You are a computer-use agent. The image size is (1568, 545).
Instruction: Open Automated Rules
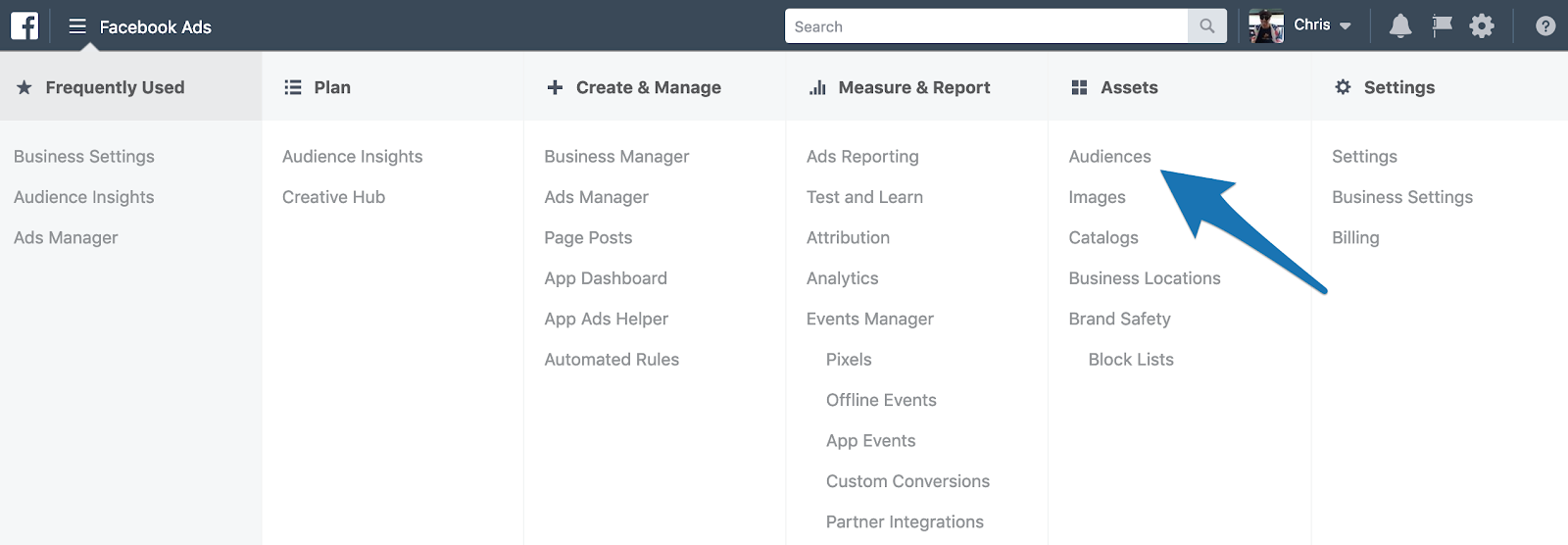[x=612, y=360]
